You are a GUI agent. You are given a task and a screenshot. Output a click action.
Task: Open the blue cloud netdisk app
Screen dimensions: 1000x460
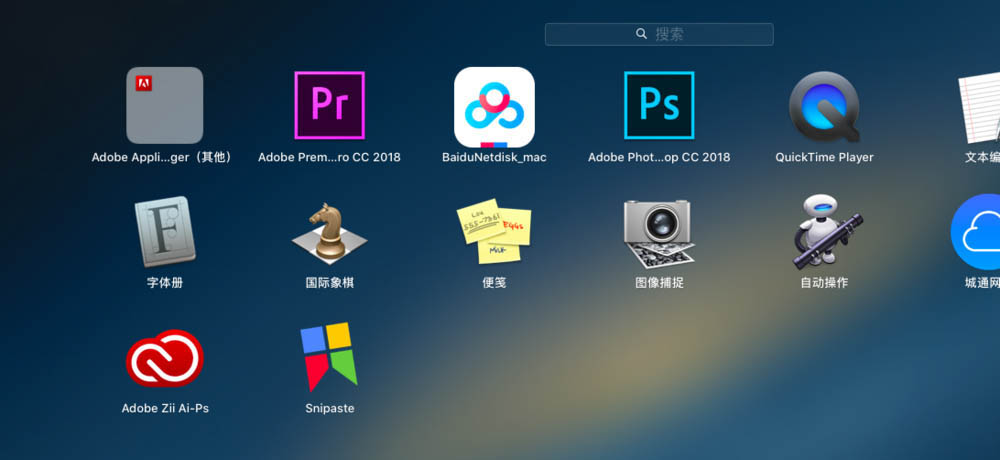click(x=976, y=232)
